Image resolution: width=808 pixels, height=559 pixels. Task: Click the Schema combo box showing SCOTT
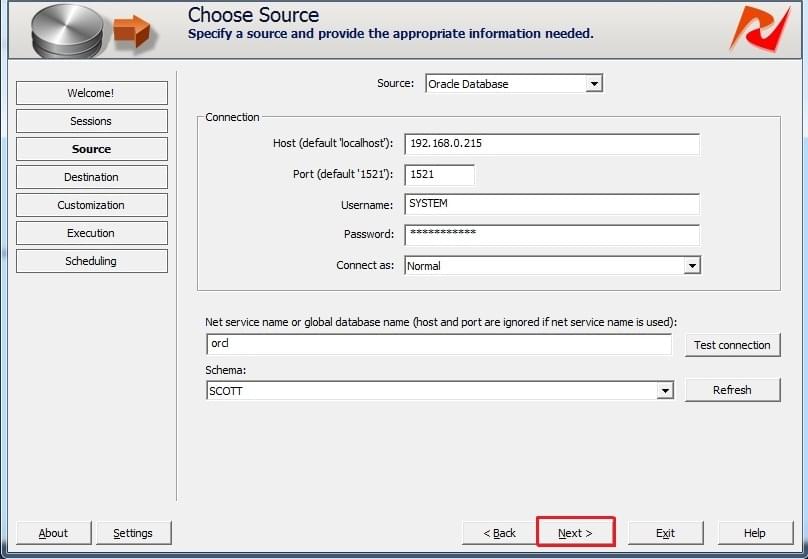click(x=440, y=391)
